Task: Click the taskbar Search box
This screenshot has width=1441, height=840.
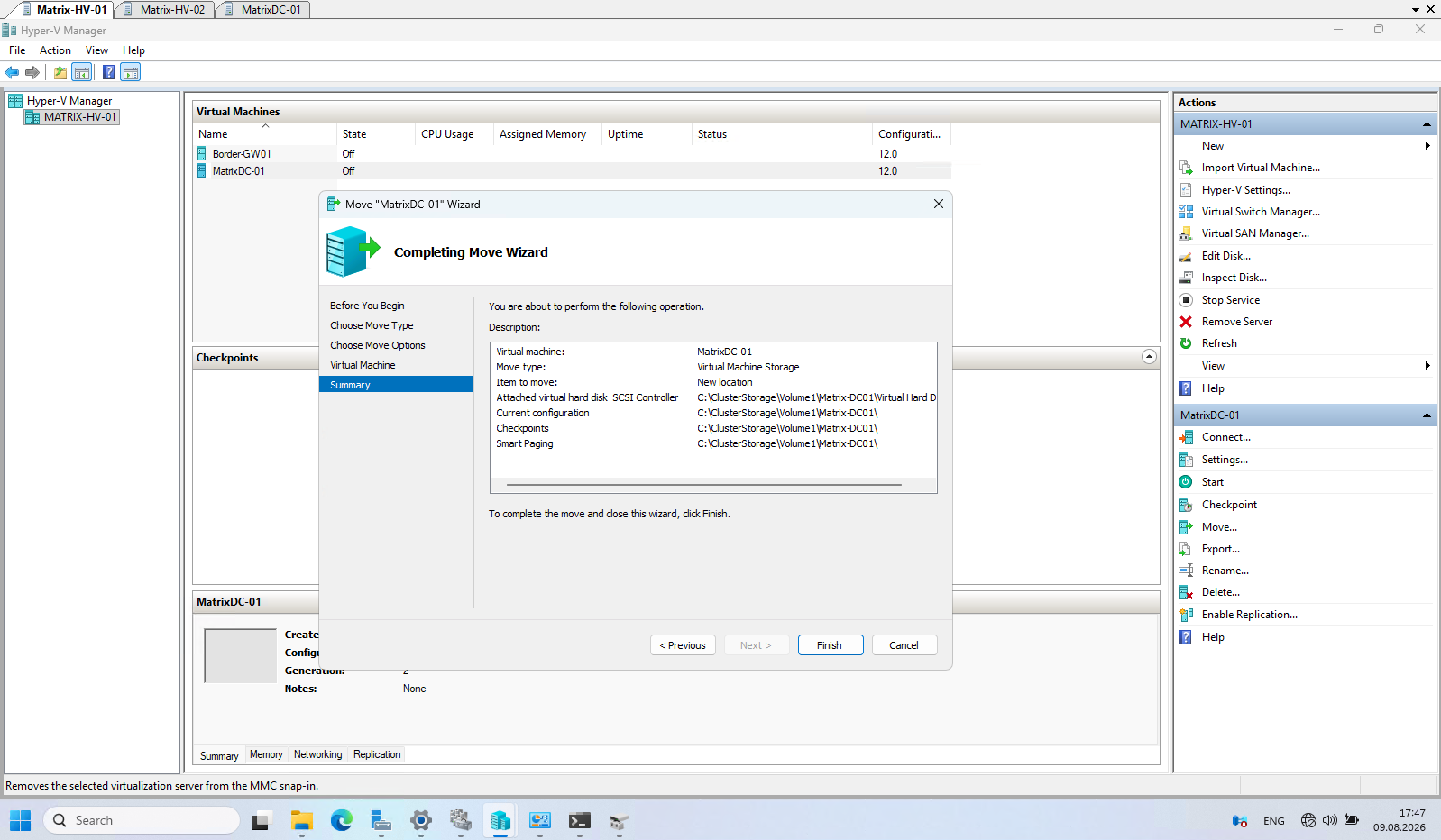Action: (x=142, y=820)
